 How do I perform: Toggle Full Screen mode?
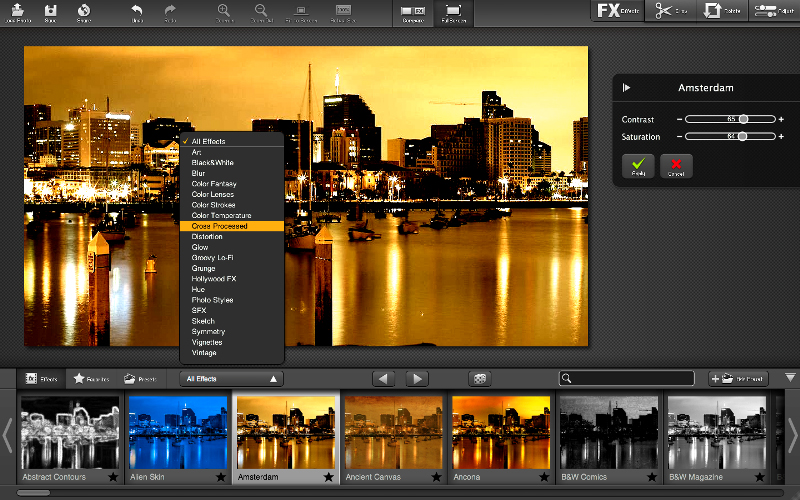pos(455,12)
